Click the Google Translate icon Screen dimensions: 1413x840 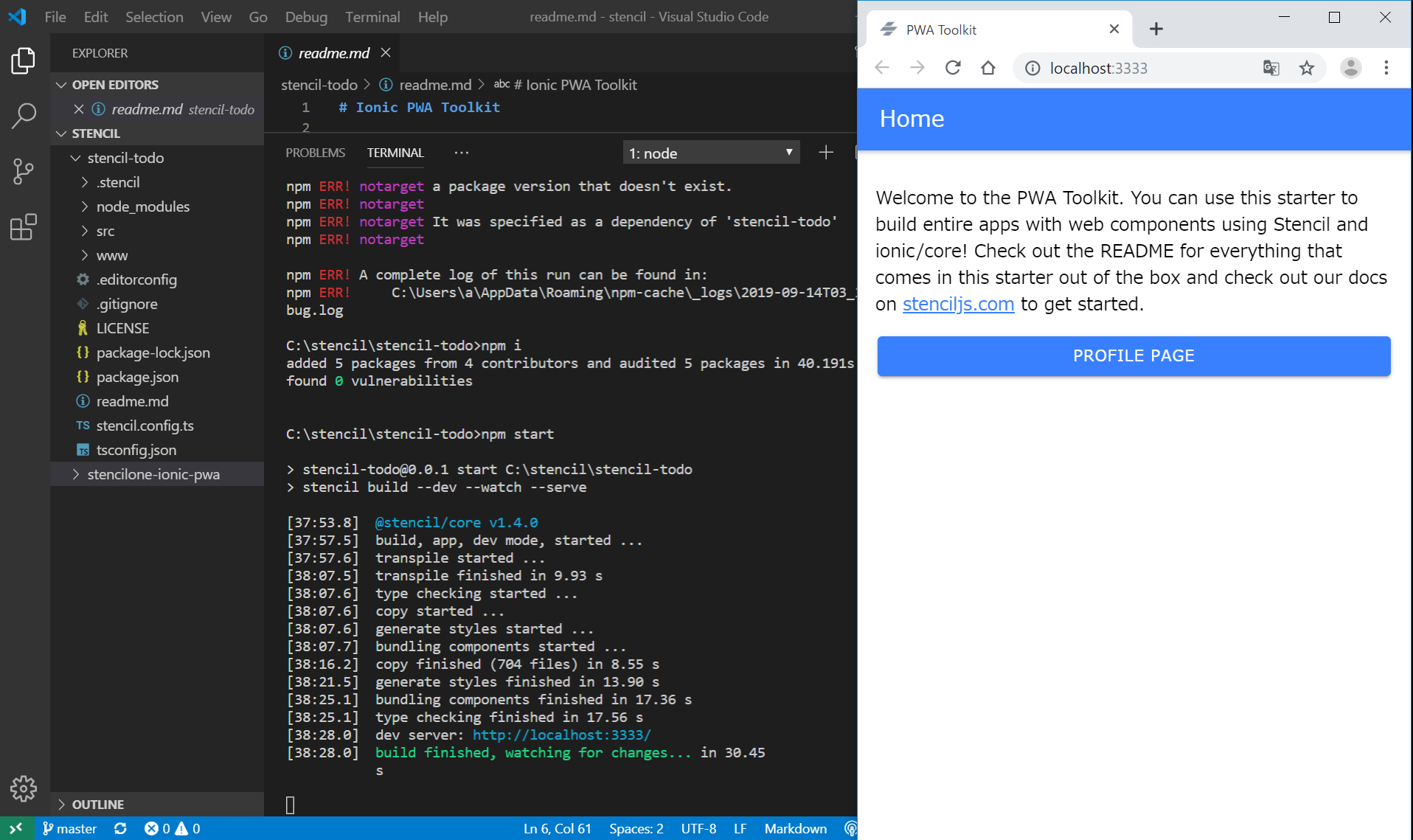point(1271,68)
